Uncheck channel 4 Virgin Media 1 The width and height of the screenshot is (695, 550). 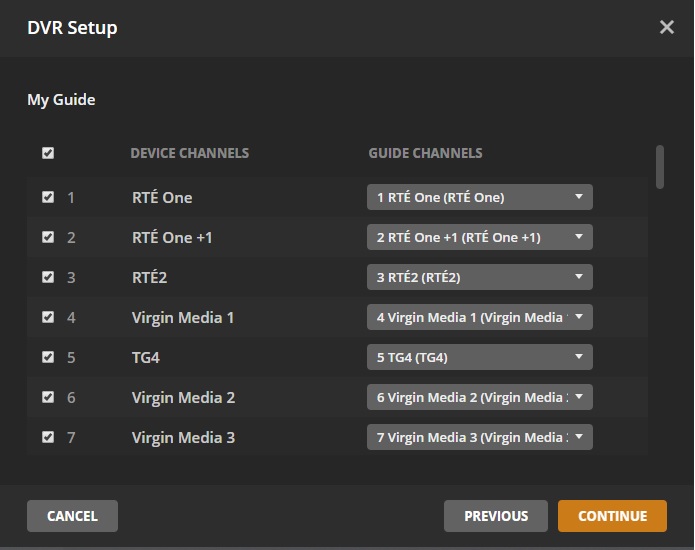pos(48,317)
